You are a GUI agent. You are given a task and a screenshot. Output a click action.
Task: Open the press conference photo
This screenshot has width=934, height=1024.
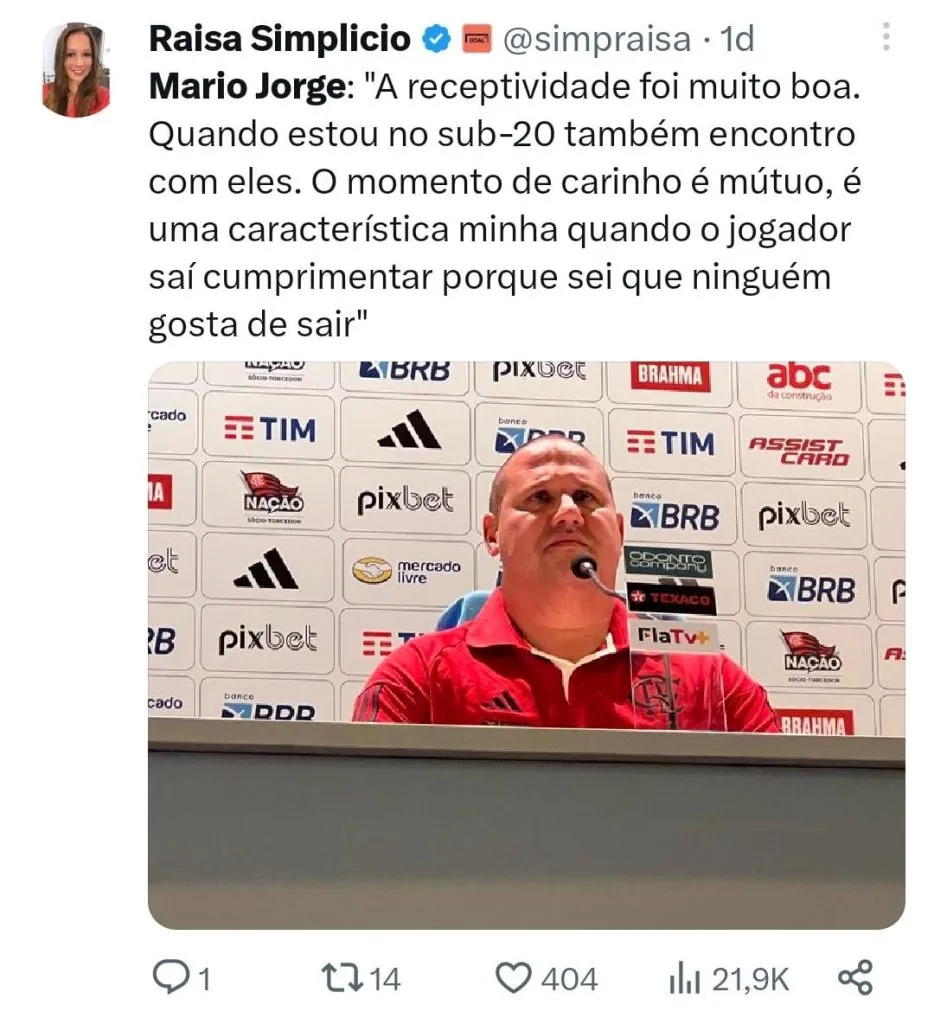526,645
